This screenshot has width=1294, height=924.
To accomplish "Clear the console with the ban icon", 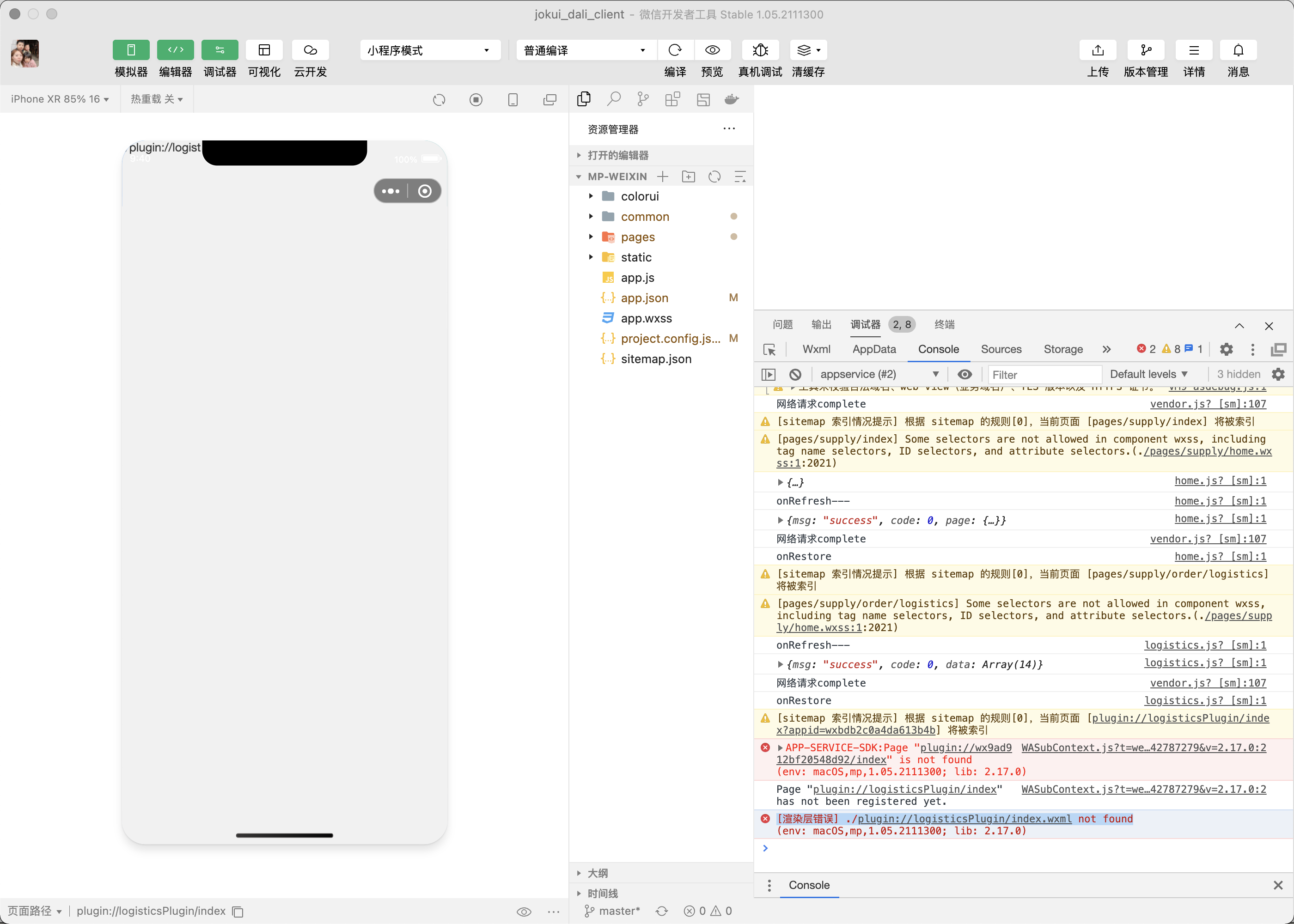I will [795, 374].
